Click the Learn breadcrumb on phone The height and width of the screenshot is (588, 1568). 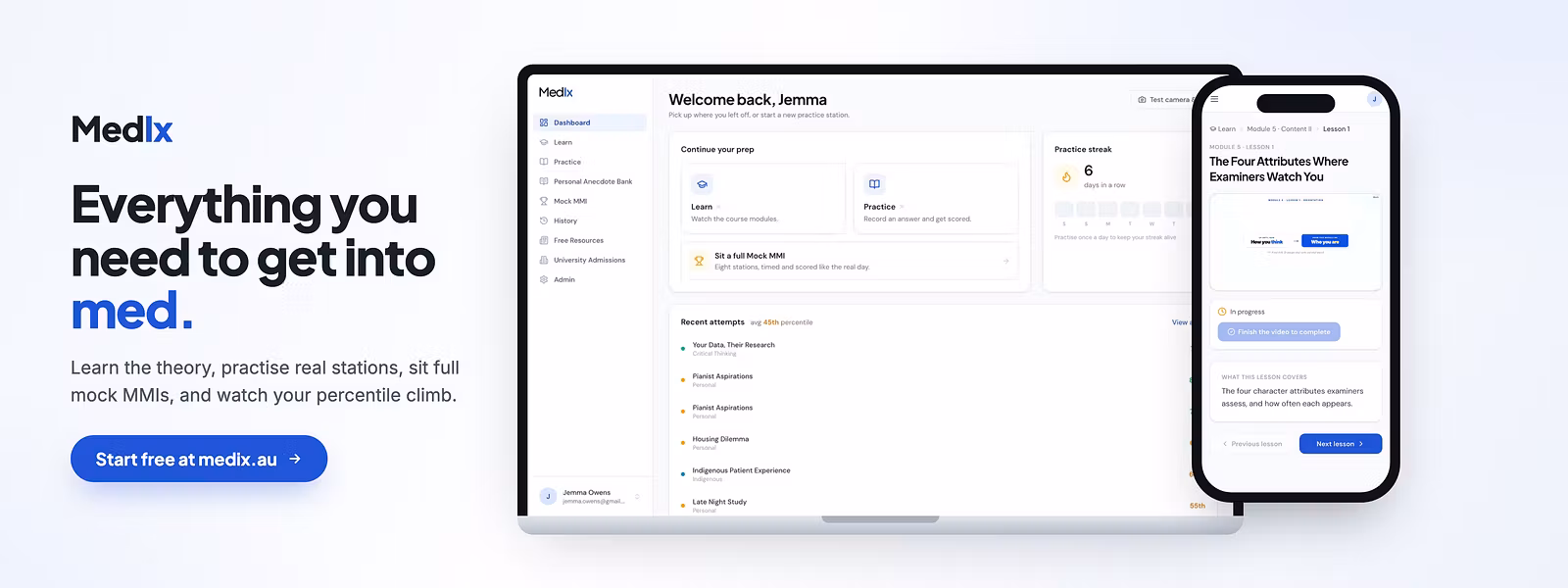[x=1223, y=129]
